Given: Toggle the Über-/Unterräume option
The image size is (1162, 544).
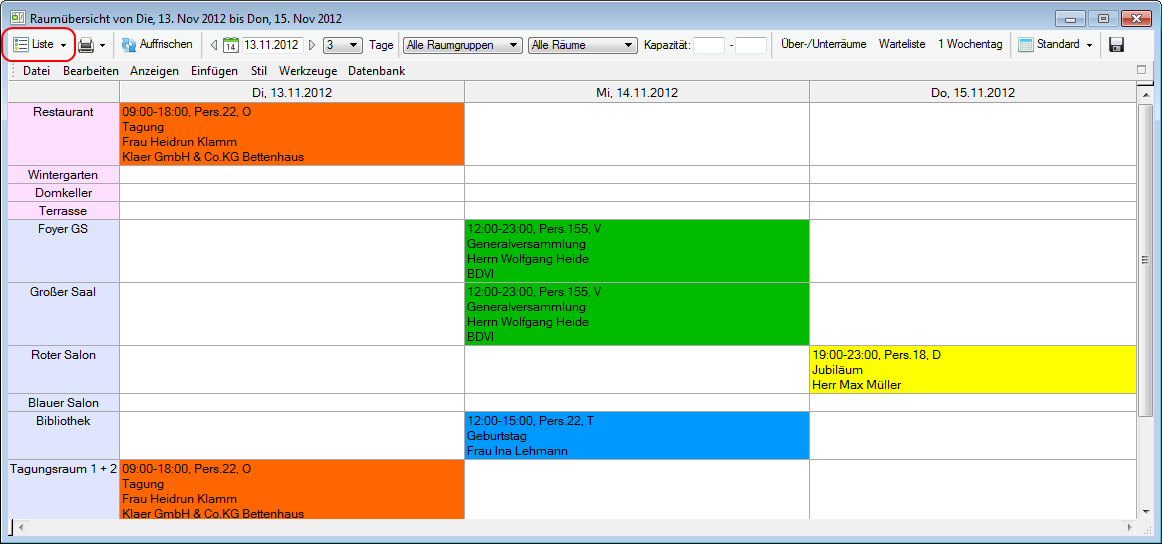Looking at the screenshot, I should pos(823,45).
